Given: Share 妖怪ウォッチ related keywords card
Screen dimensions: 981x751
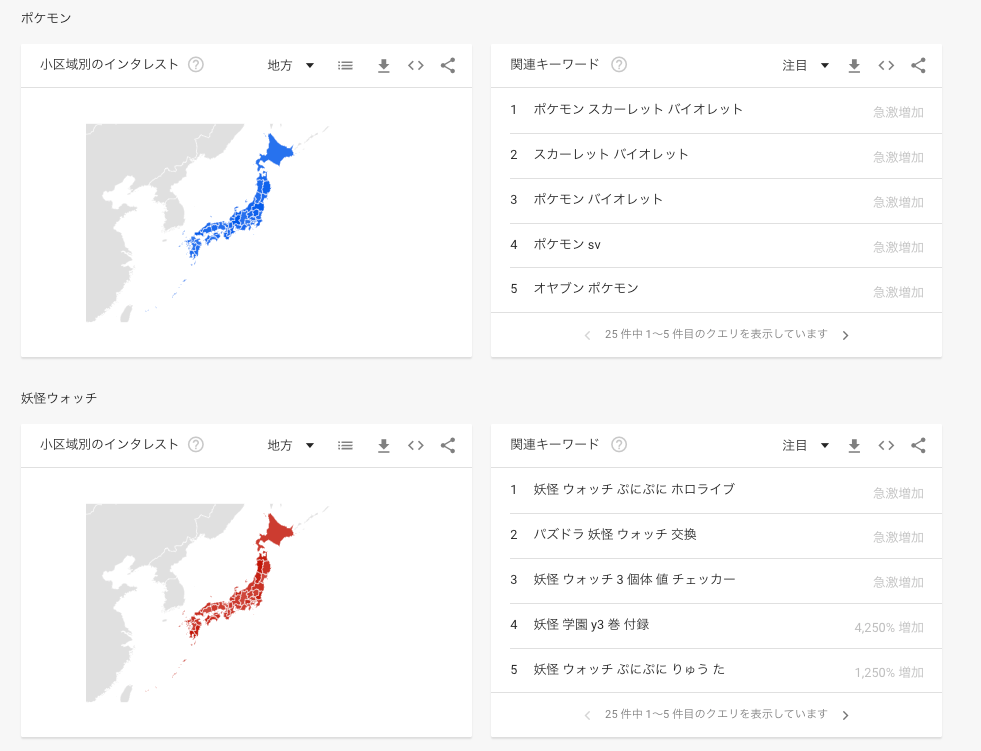Looking at the screenshot, I should click(918, 446).
